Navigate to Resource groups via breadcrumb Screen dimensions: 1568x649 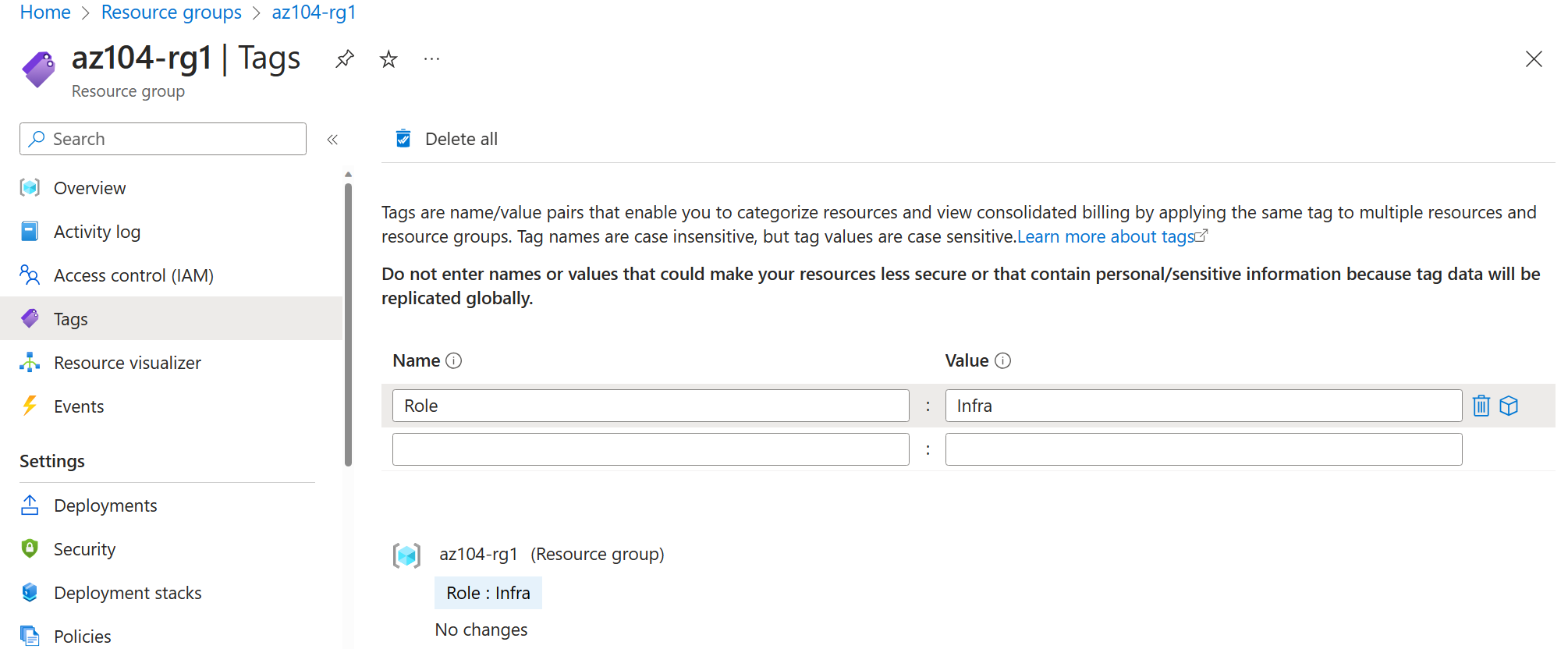click(x=172, y=12)
